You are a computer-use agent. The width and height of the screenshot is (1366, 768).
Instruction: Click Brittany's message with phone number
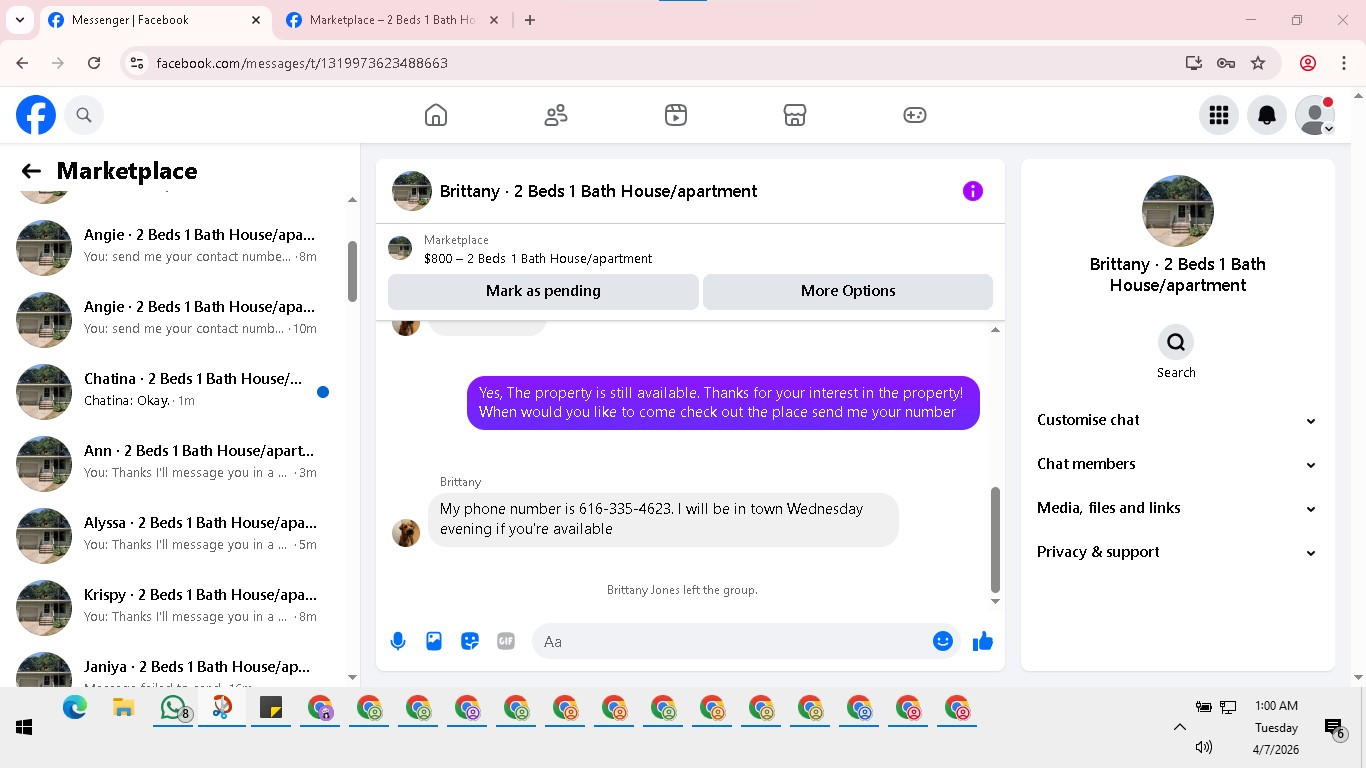point(663,519)
